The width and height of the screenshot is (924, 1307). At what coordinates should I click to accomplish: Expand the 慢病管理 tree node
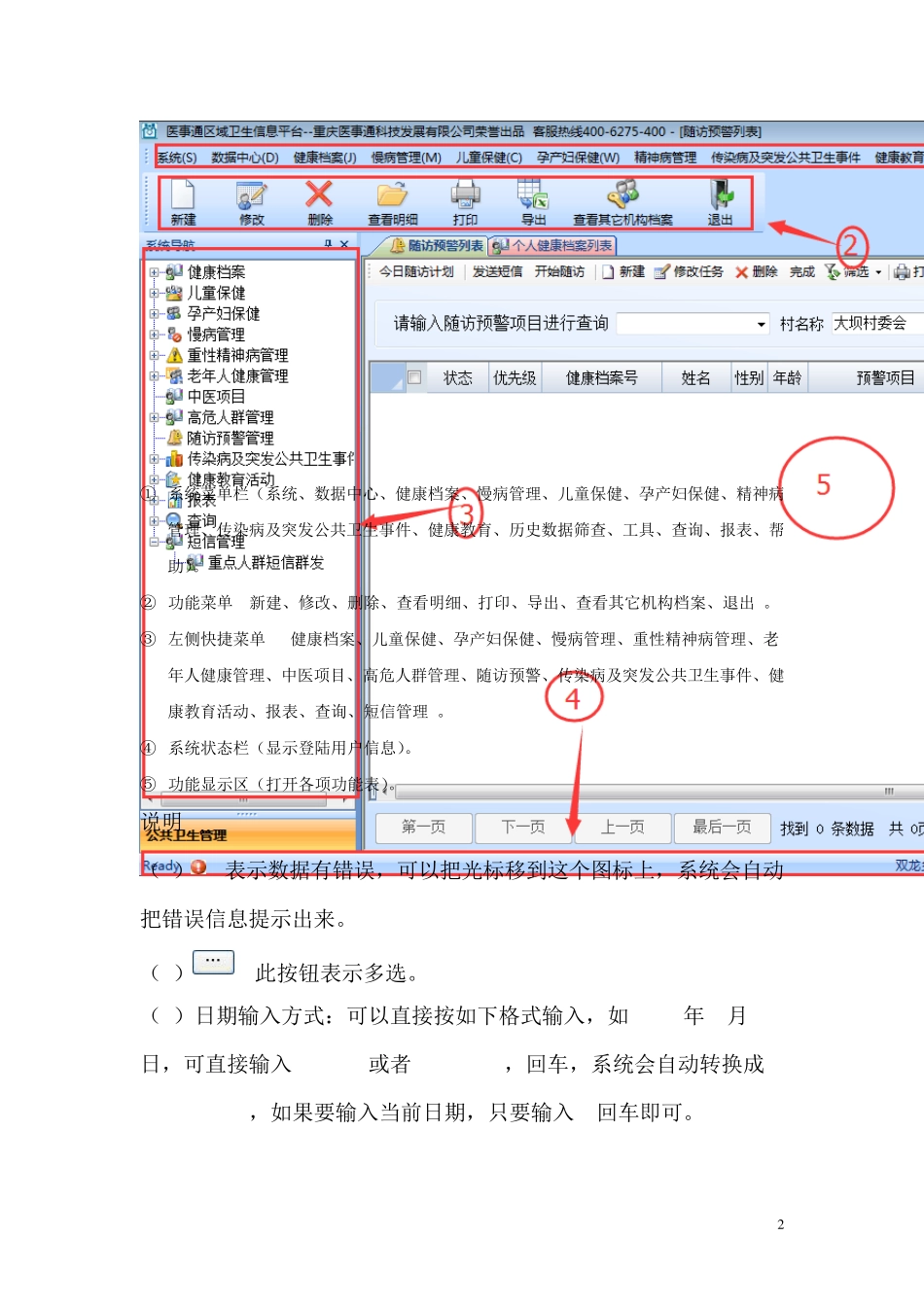point(154,335)
